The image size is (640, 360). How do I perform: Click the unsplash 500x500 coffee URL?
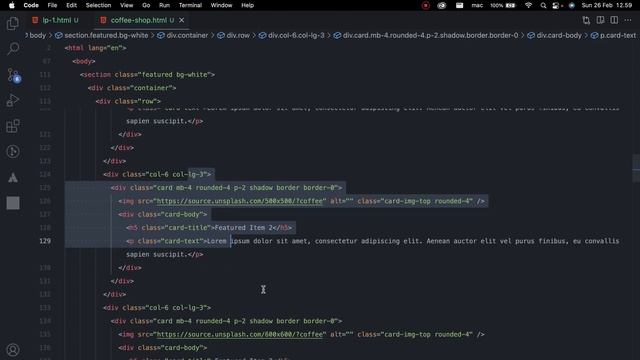pos(241,201)
